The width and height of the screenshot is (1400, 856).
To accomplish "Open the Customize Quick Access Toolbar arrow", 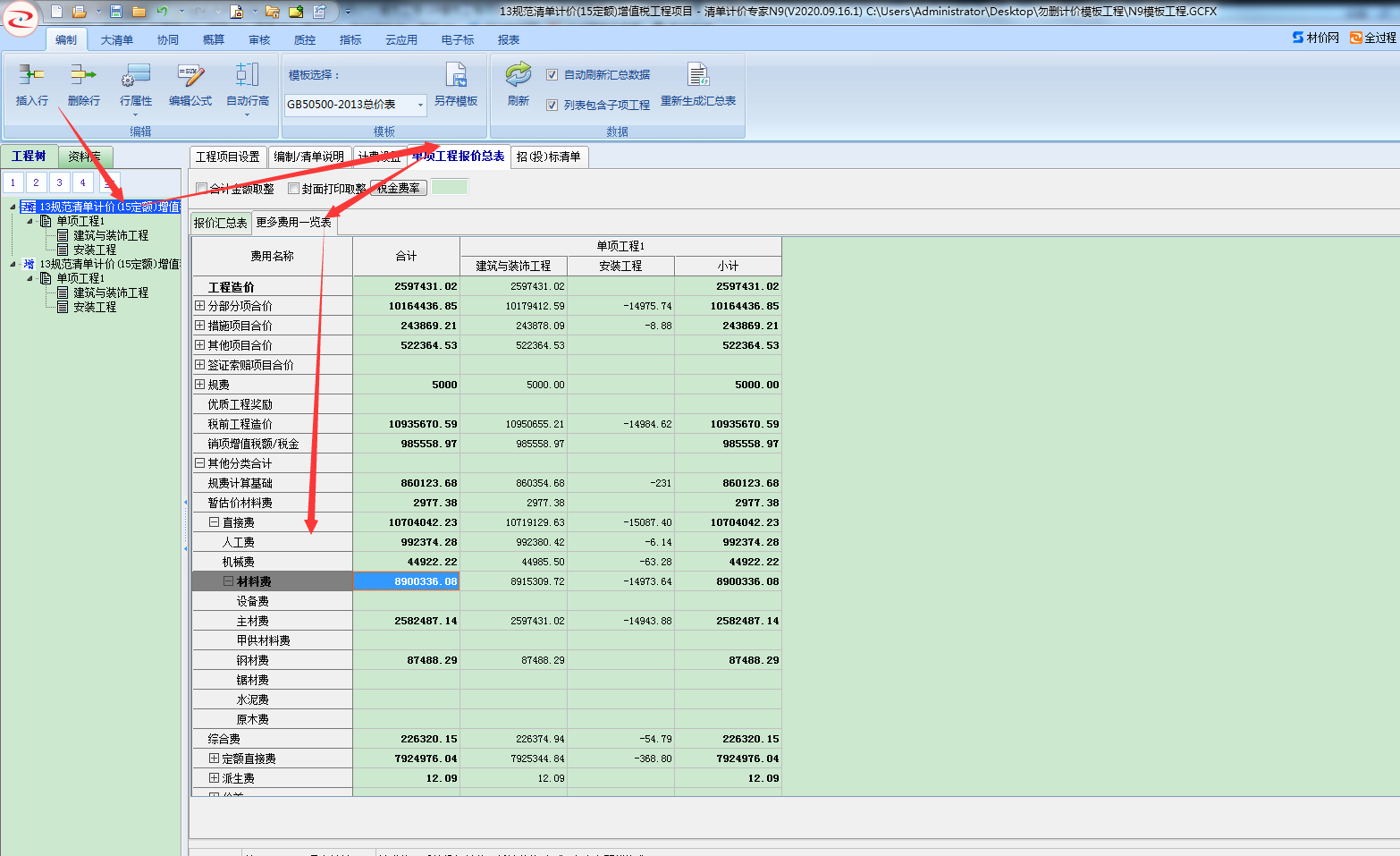I will tap(348, 12).
